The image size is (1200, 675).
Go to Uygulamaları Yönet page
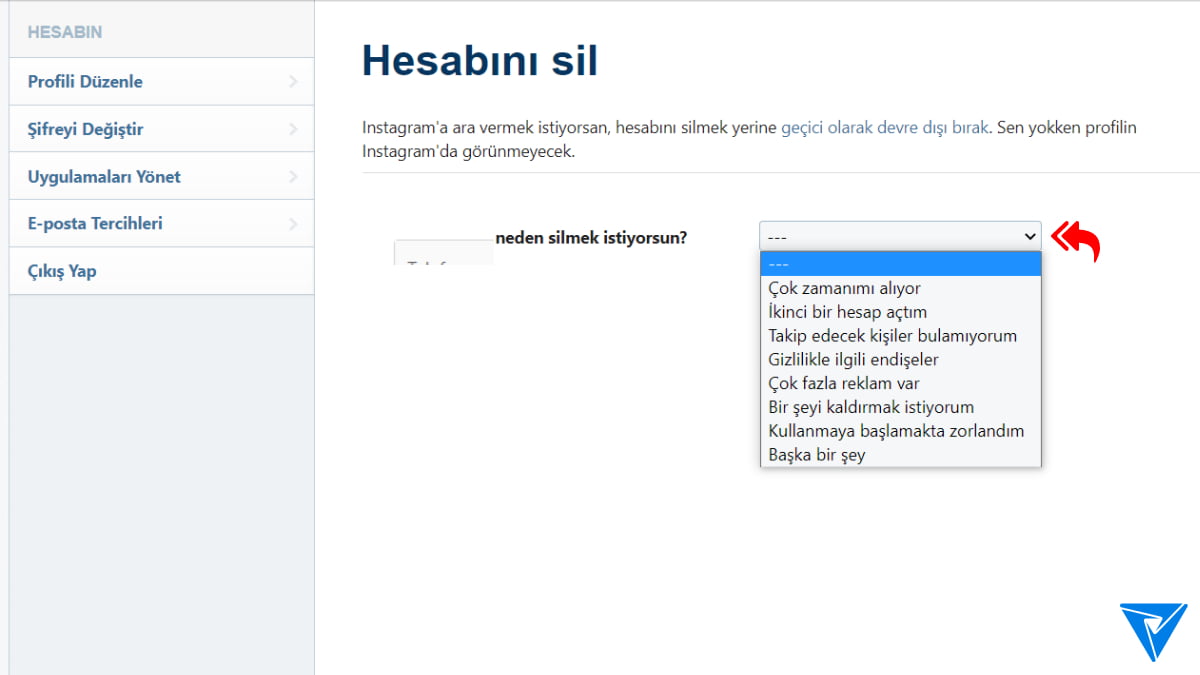[x=104, y=177]
